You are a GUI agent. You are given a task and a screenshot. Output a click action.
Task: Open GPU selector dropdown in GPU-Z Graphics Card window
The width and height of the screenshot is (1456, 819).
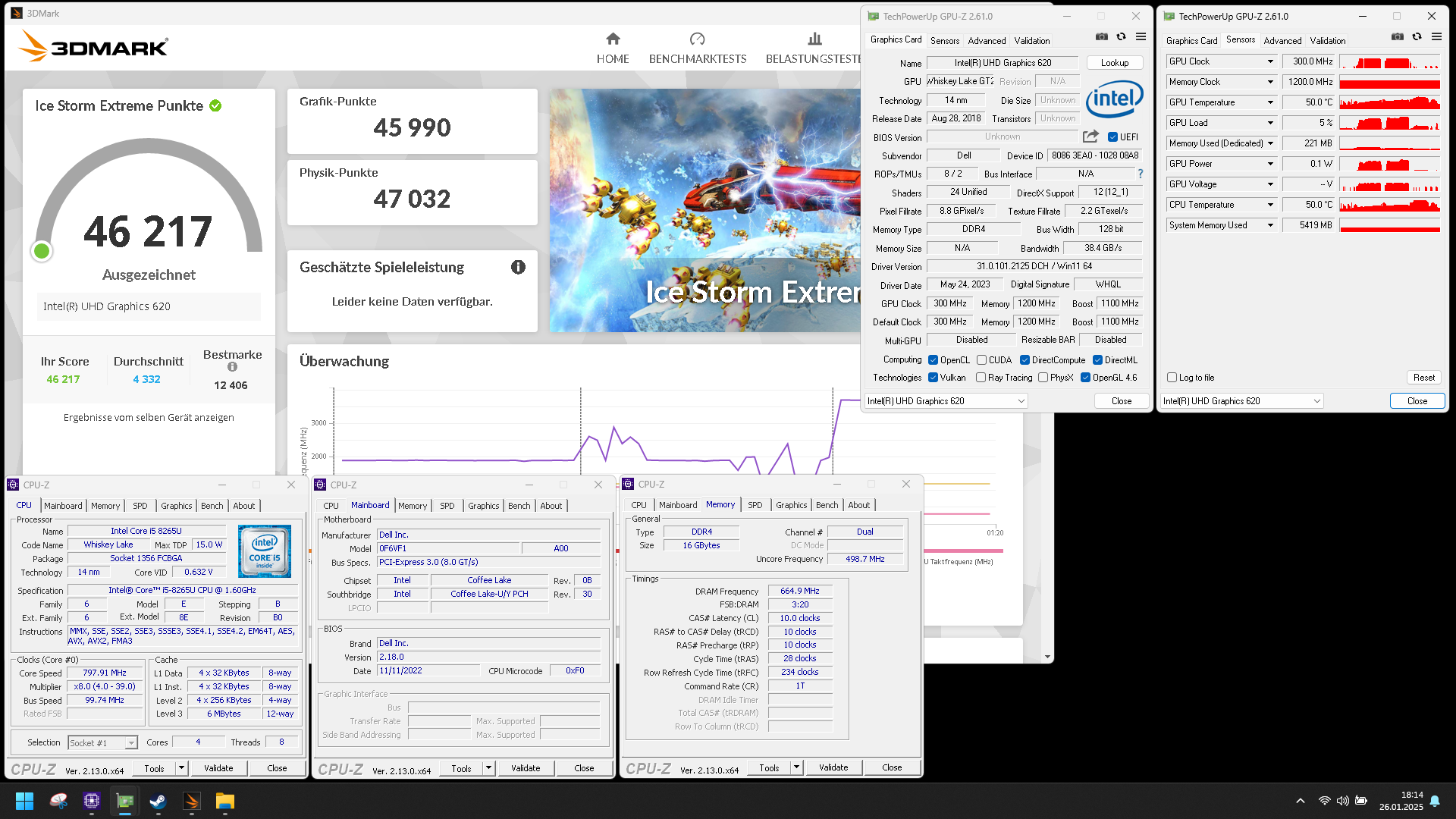pos(946,401)
